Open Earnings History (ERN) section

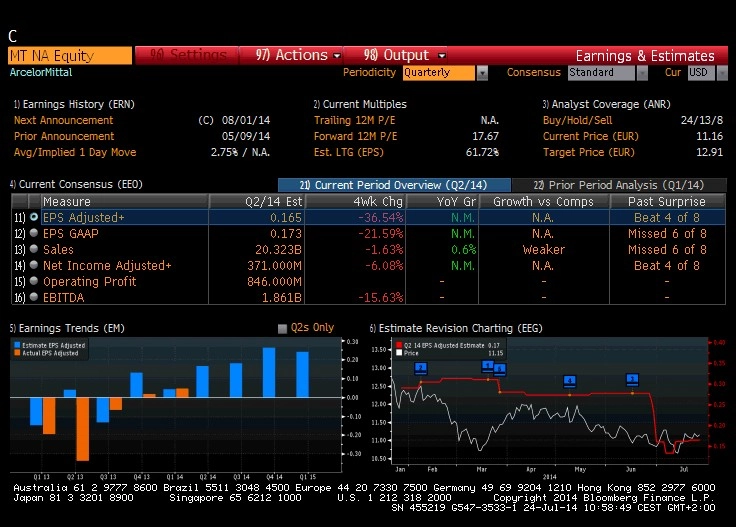[x=74, y=104]
